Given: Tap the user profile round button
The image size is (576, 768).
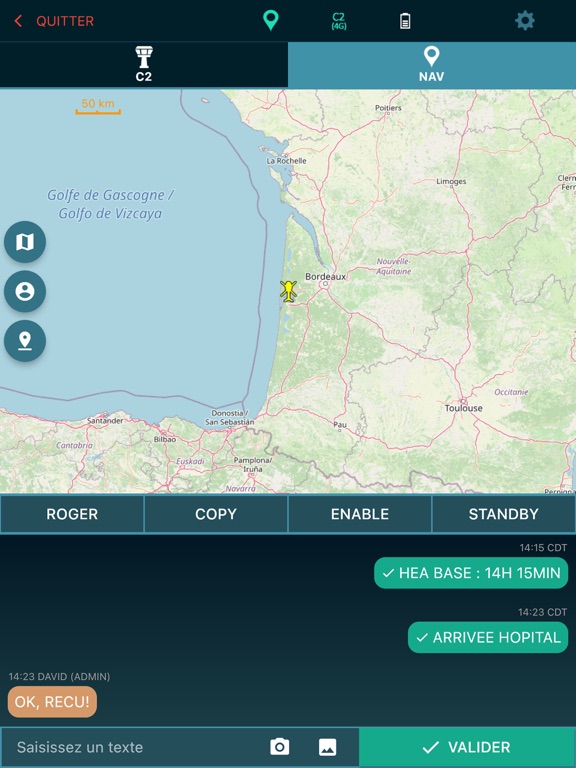Looking at the screenshot, I should [x=25, y=291].
